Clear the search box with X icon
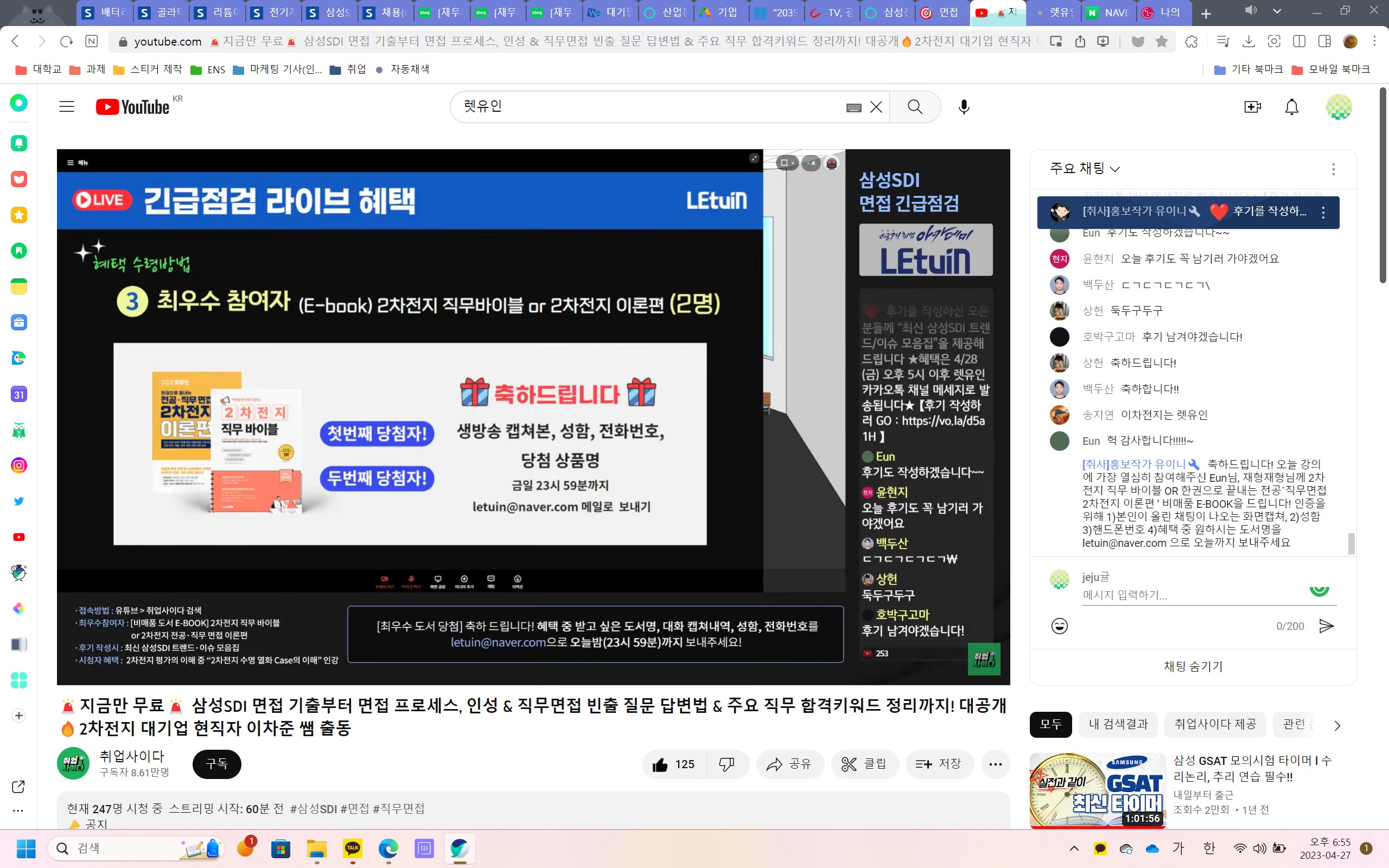Viewport: 1389px width, 868px height. [876, 107]
